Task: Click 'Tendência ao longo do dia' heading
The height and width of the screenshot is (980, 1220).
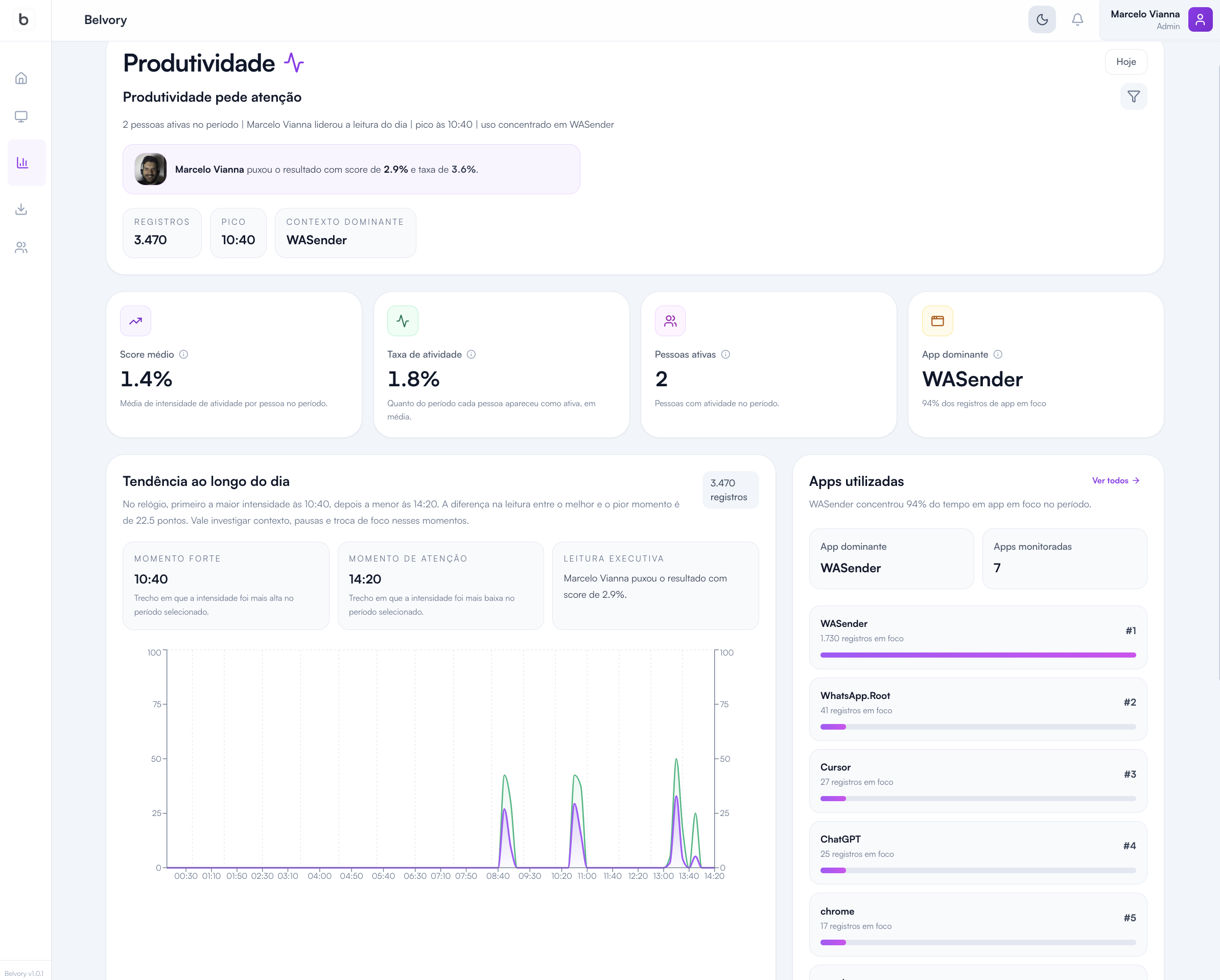Action: pyautogui.click(x=206, y=481)
